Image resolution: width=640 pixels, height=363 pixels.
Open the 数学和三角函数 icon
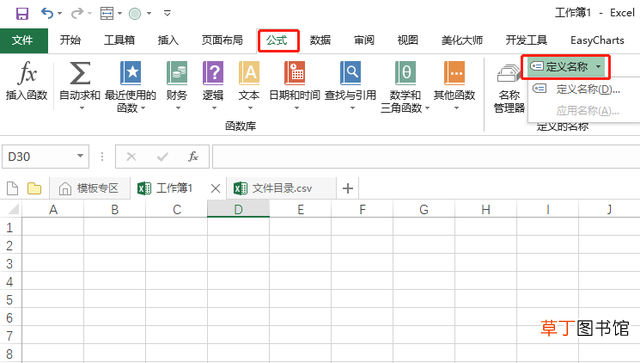click(x=405, y=73)
